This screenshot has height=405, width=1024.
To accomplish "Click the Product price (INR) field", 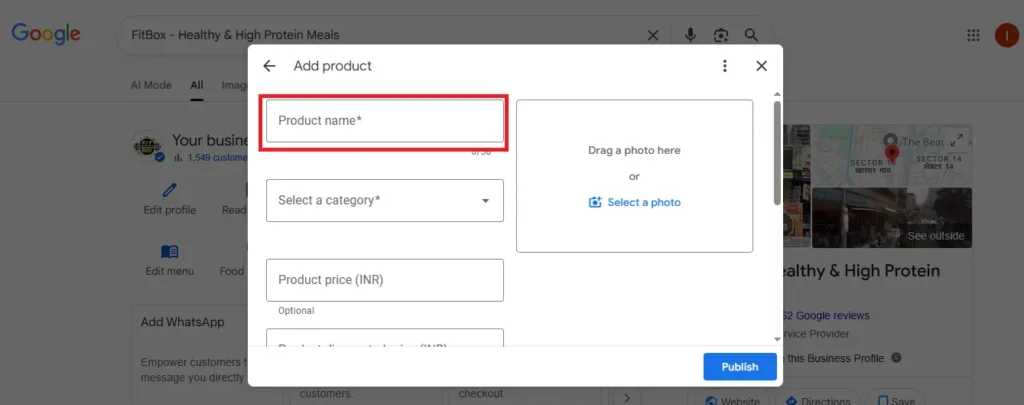I will [x=385, y=280].
